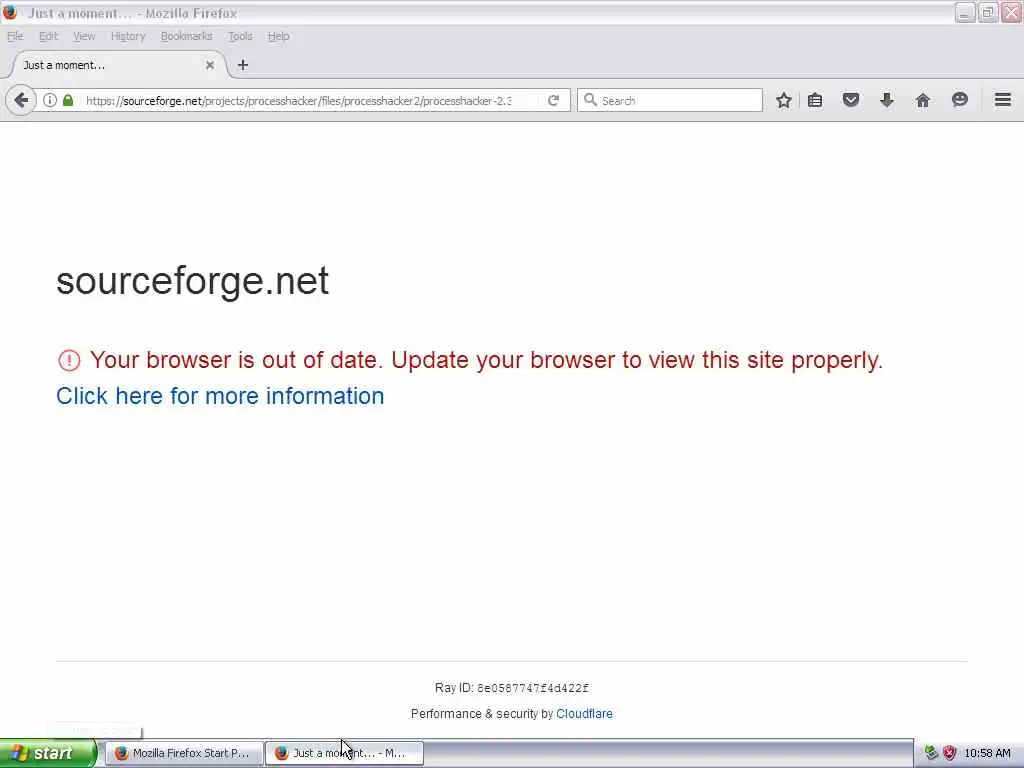Open site information via the info icon
Screen dimensions: 1024x768
(x=50, y=101)
